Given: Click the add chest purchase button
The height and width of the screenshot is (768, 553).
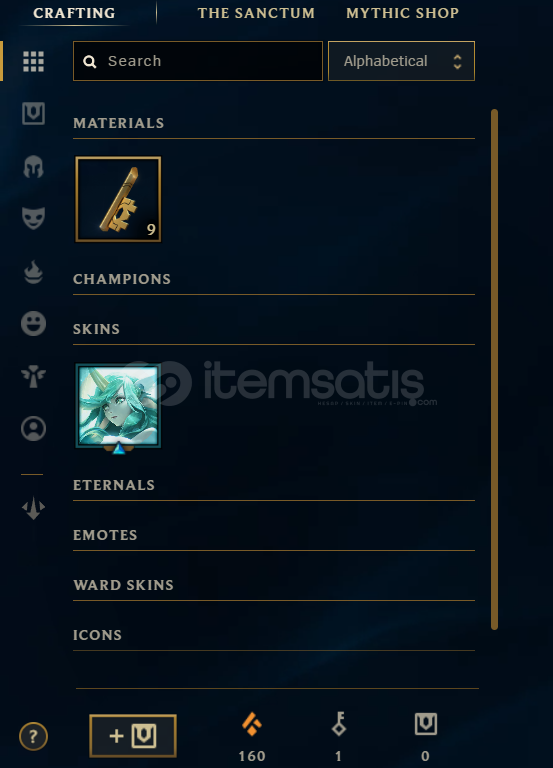Looking at the screenshot, I should 133,736.
